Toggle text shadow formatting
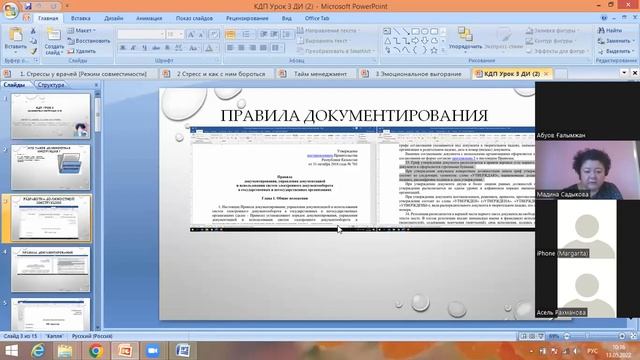Viewport: 640px width, 360px height. click(167, 48)
